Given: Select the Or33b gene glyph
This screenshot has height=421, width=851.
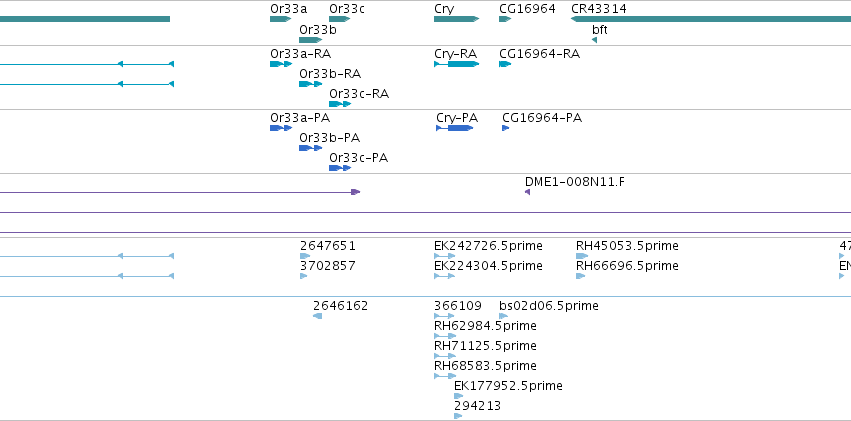Looking at the screenshot, I should click(310, 40).
